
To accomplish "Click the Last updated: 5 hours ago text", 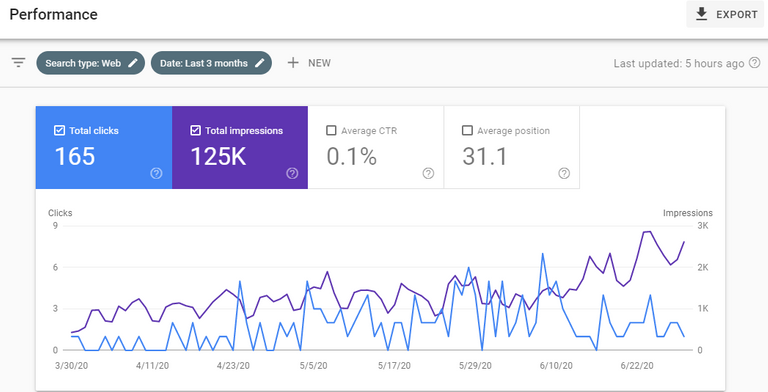I will (x=679, y=63).
